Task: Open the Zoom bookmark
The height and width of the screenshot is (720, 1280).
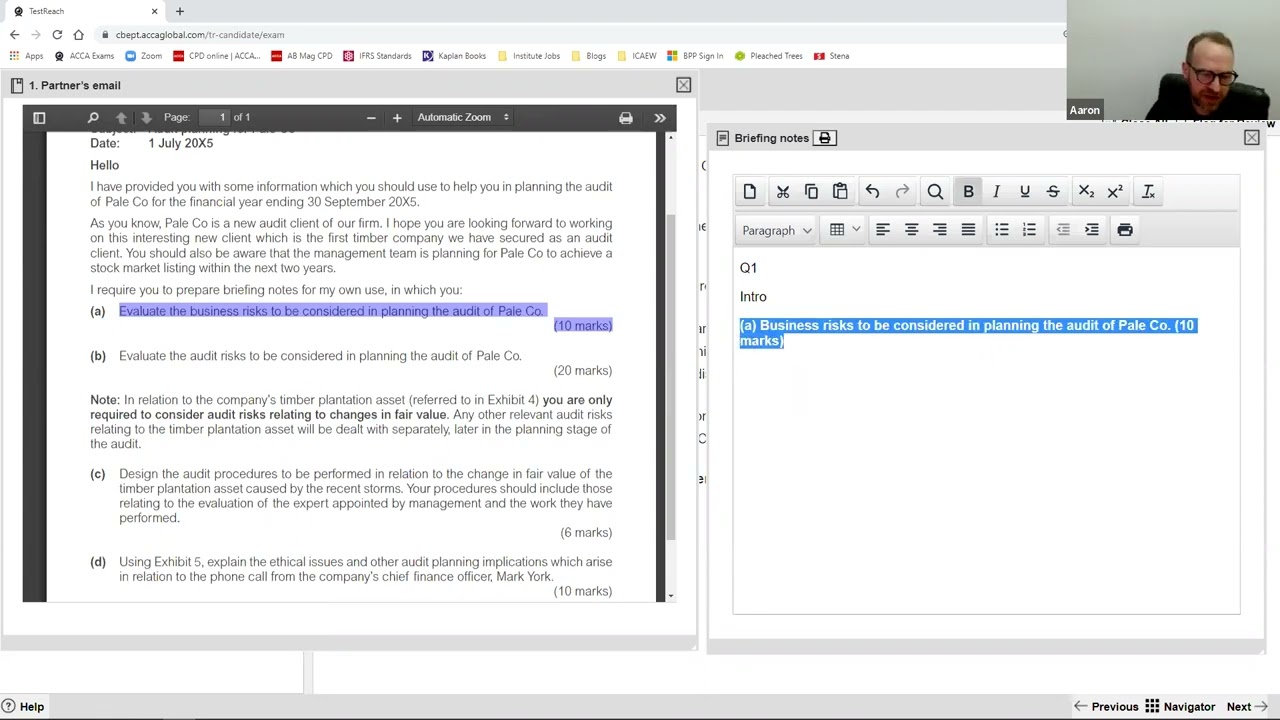Action: point(144,56)
